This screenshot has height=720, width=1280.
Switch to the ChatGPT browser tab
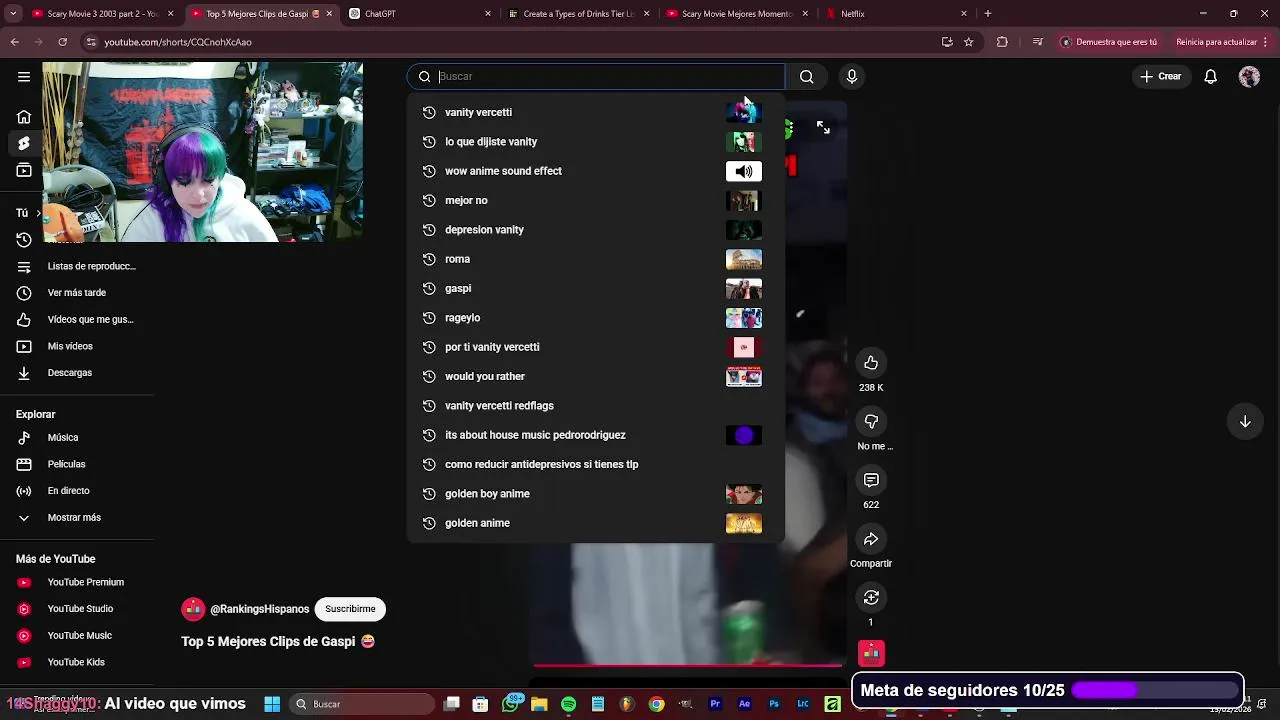coord(420,14)
